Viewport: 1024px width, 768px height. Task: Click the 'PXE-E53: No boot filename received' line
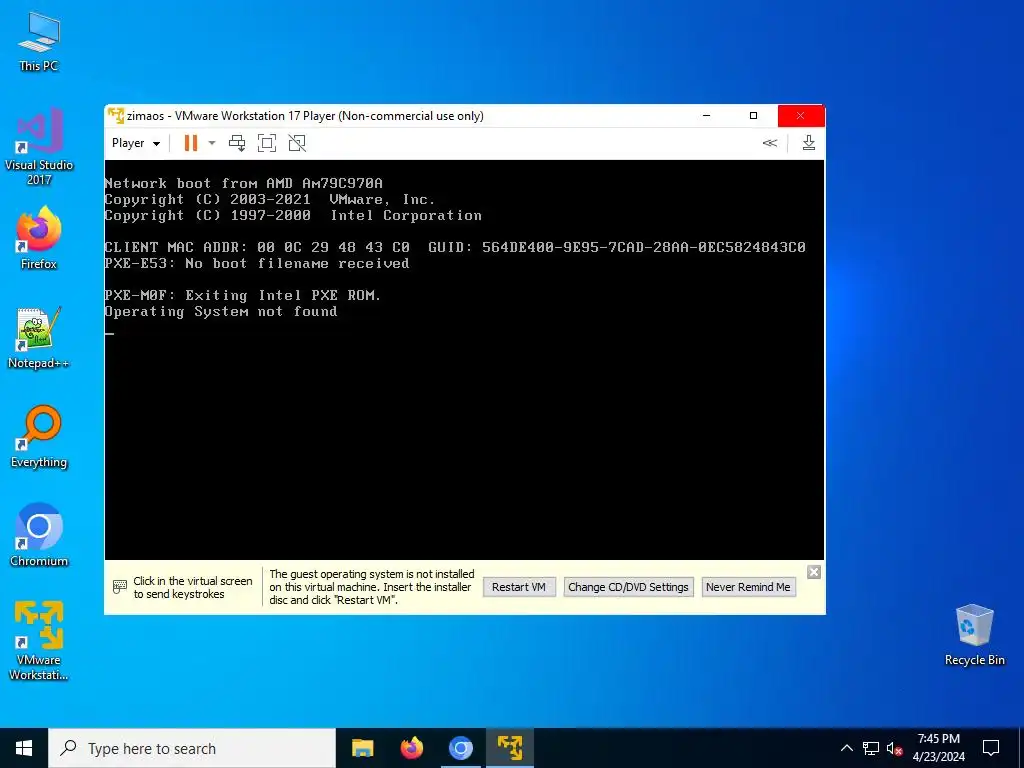(x=257, y=263)
